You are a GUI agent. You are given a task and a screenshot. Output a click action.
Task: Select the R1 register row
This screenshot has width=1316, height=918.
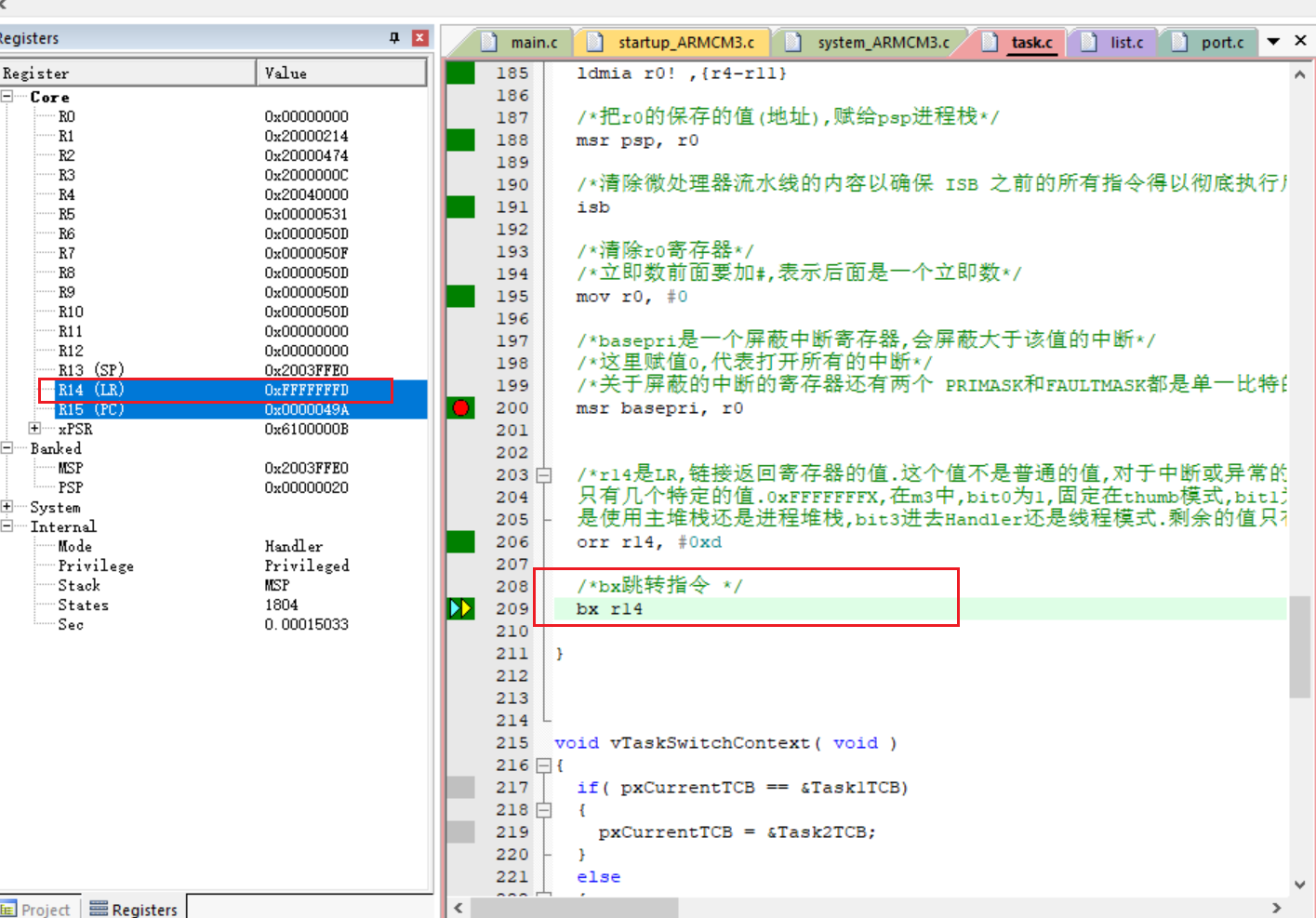click(213, 136)
